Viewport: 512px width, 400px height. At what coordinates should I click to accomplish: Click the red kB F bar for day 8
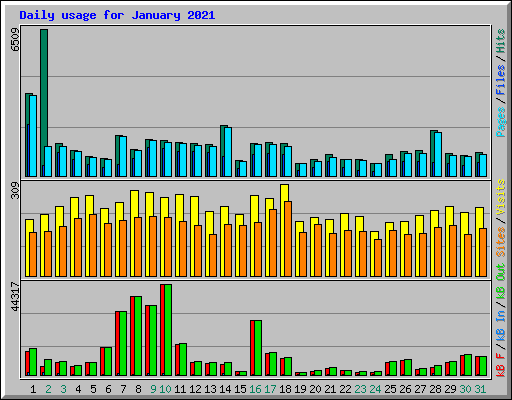pos(132,336)
